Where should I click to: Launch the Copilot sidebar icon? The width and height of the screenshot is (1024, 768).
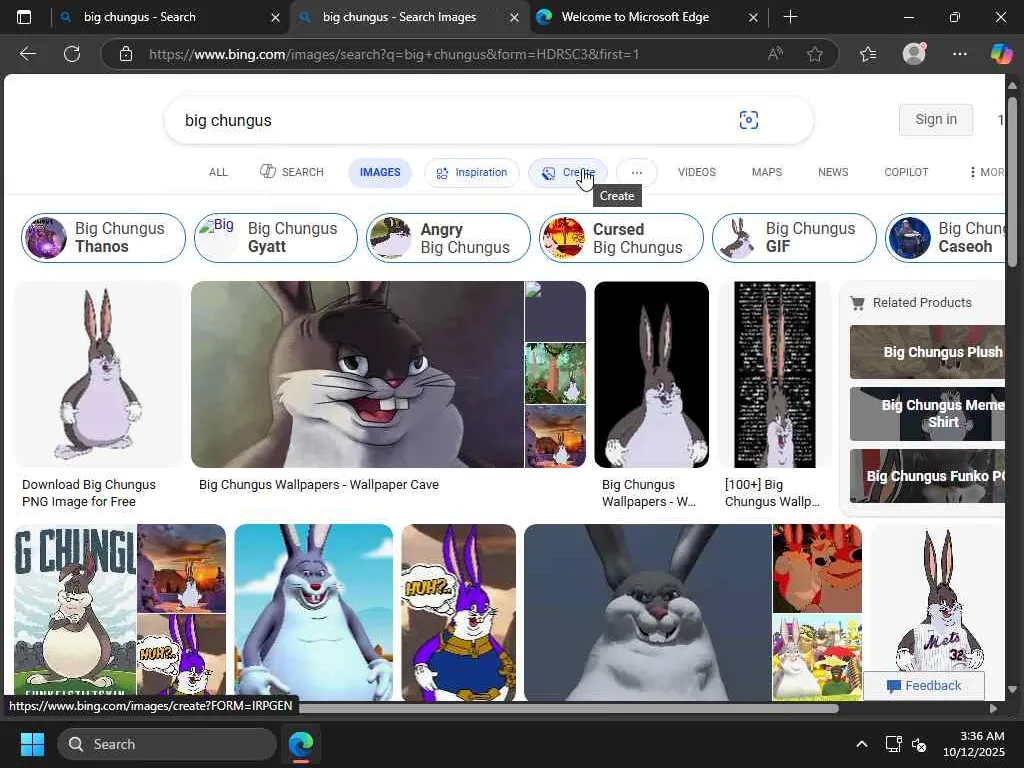point(1001,54)
